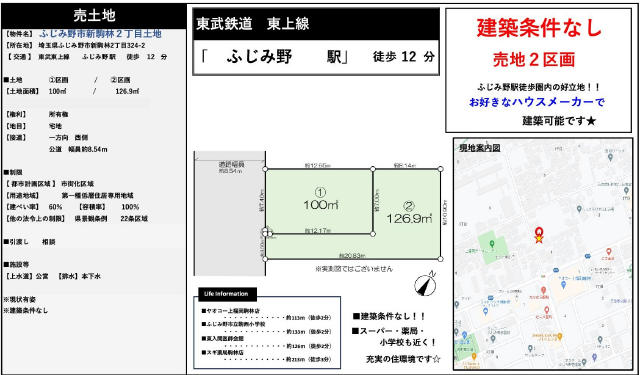The height and width of the screenshot is (375, 640).
Task: Select the 126.9㎡ lot area label
Action: [409, 219]
